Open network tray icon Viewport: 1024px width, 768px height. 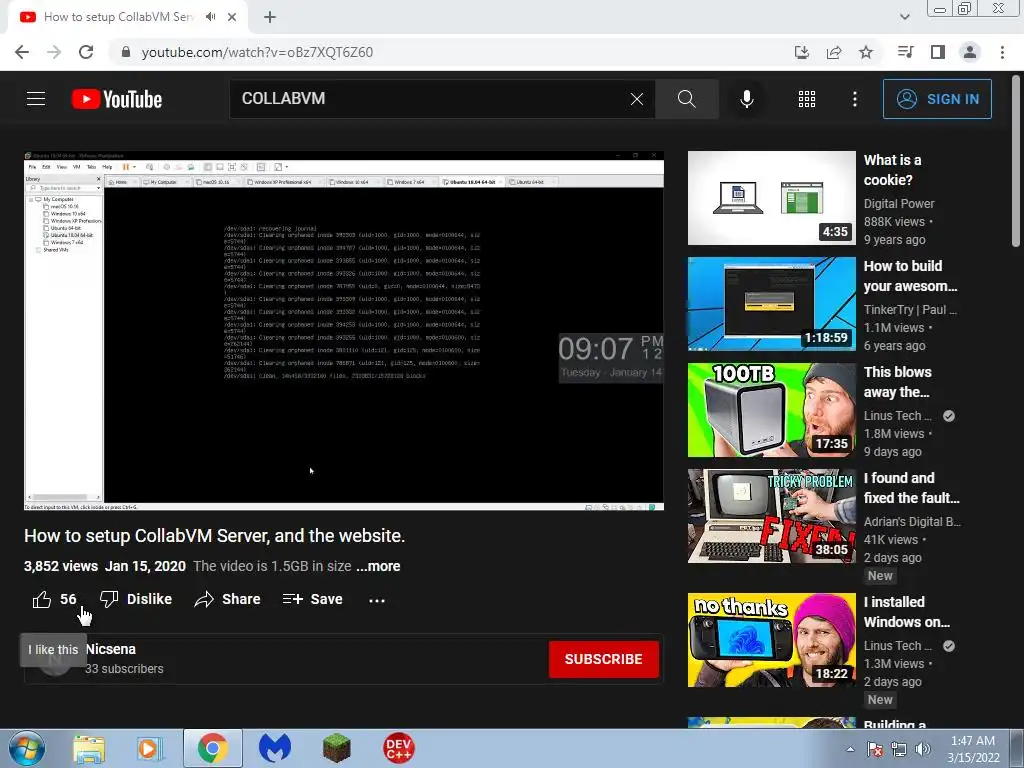[899, 749]
